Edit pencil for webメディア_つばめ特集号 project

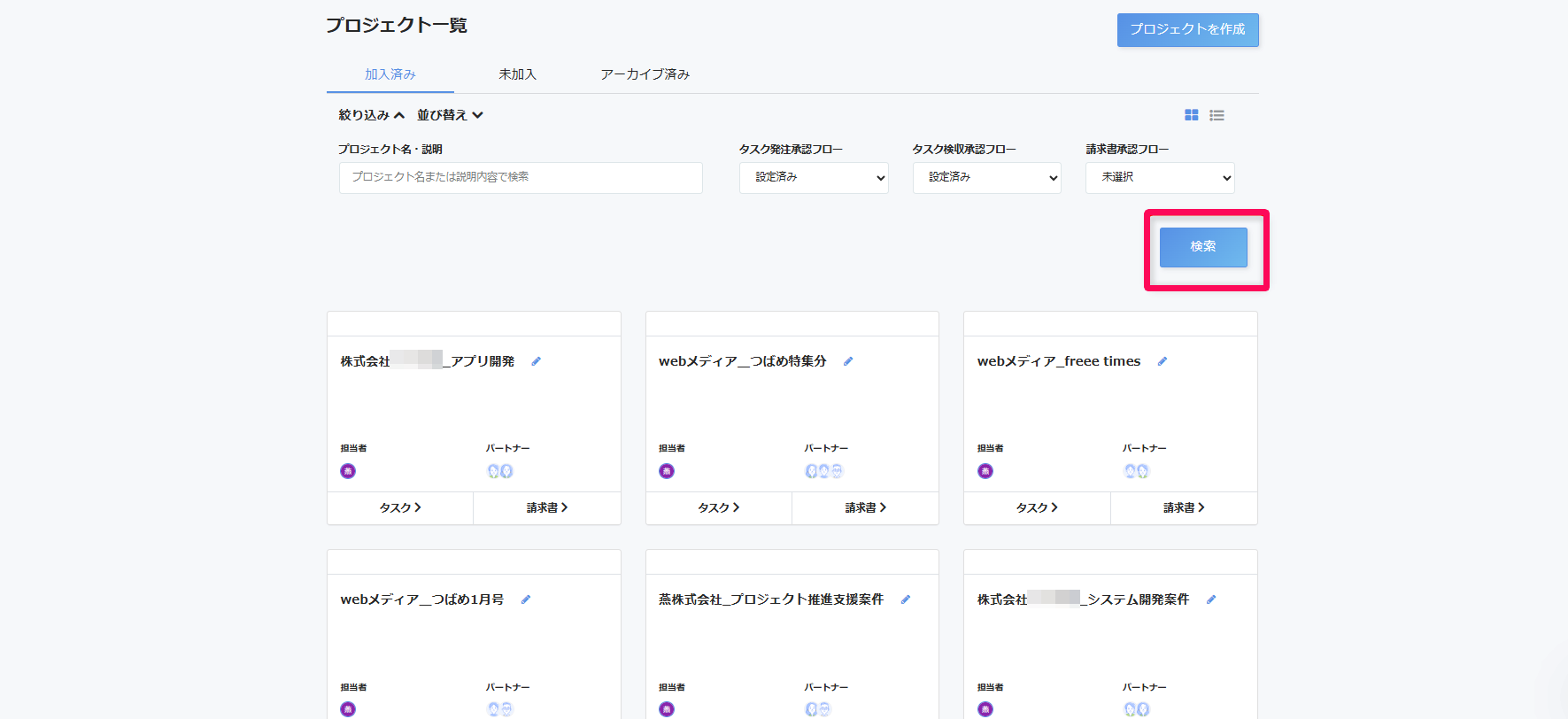(847, 361)
